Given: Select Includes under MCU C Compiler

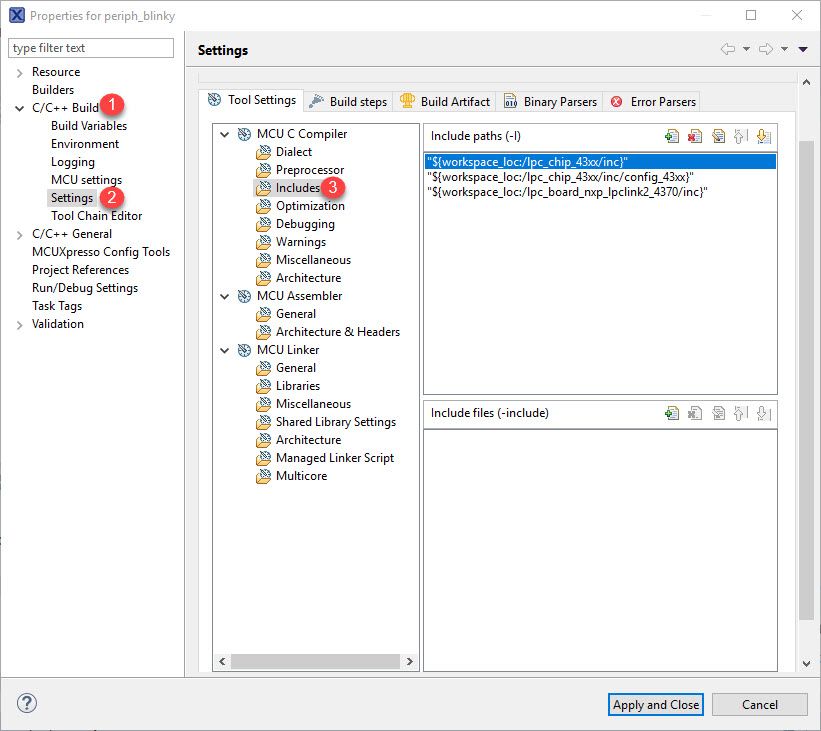Looking at the screenshot, I should pos(297,188).
